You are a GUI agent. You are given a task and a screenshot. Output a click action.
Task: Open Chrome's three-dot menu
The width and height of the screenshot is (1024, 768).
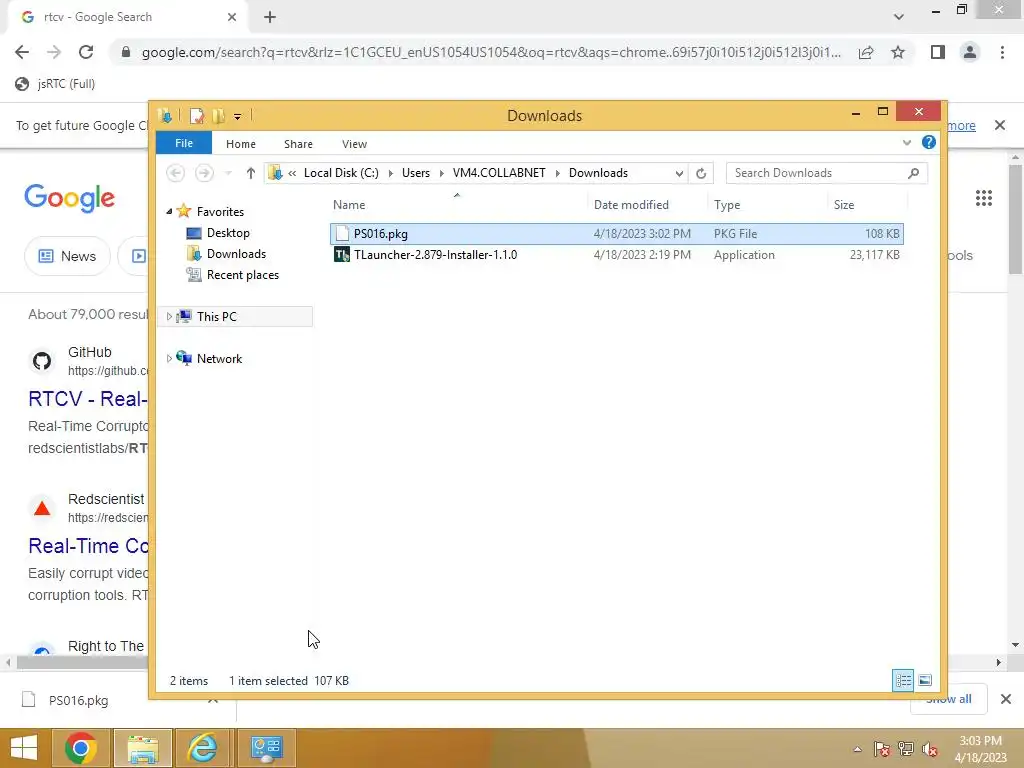1002,52
